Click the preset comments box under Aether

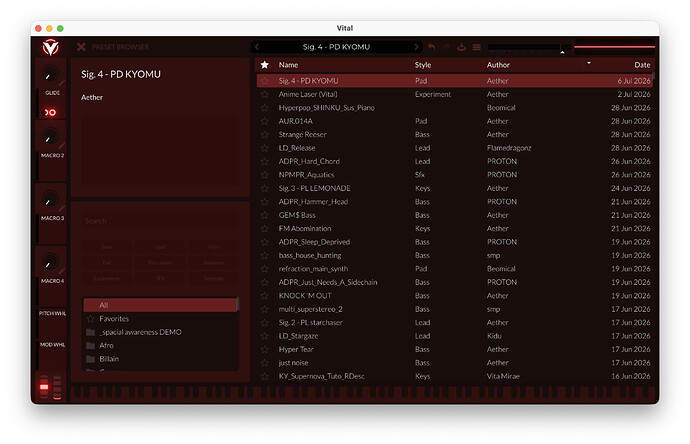tap(160, 150)
